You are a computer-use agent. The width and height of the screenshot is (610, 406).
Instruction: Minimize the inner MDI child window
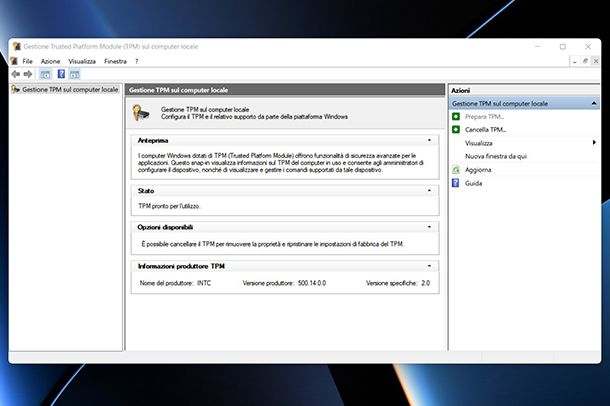pyautogui.click(x=575, y=61)
